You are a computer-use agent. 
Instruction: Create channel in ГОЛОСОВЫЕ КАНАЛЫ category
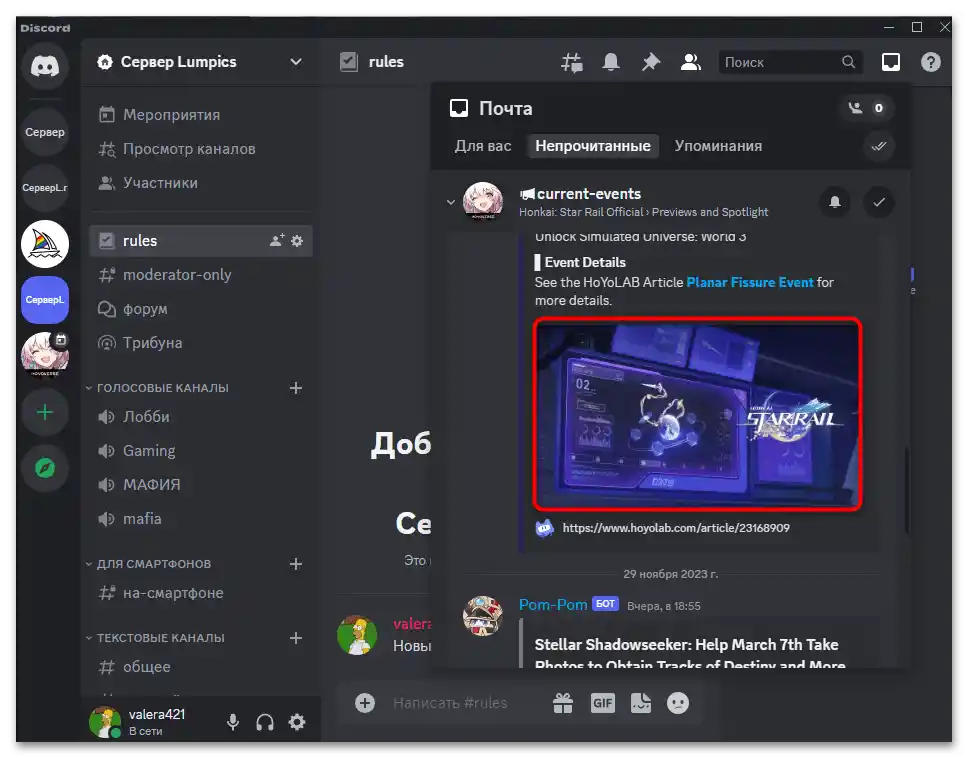click(x=296, y=388)
